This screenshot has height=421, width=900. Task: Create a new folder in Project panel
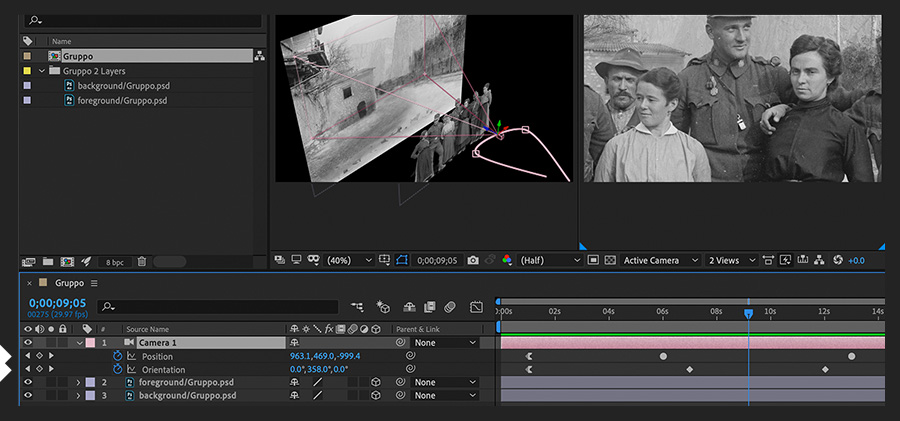[x=47, y=261]
